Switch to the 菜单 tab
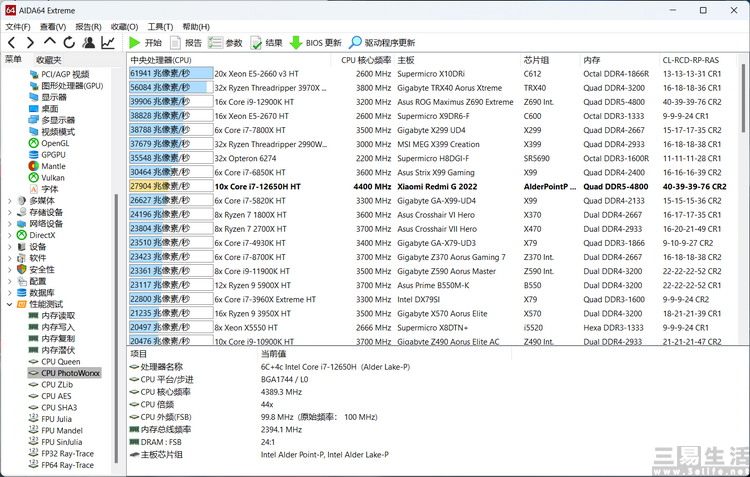Viewport: 750px width, 477px height. [x=13, y=59]
